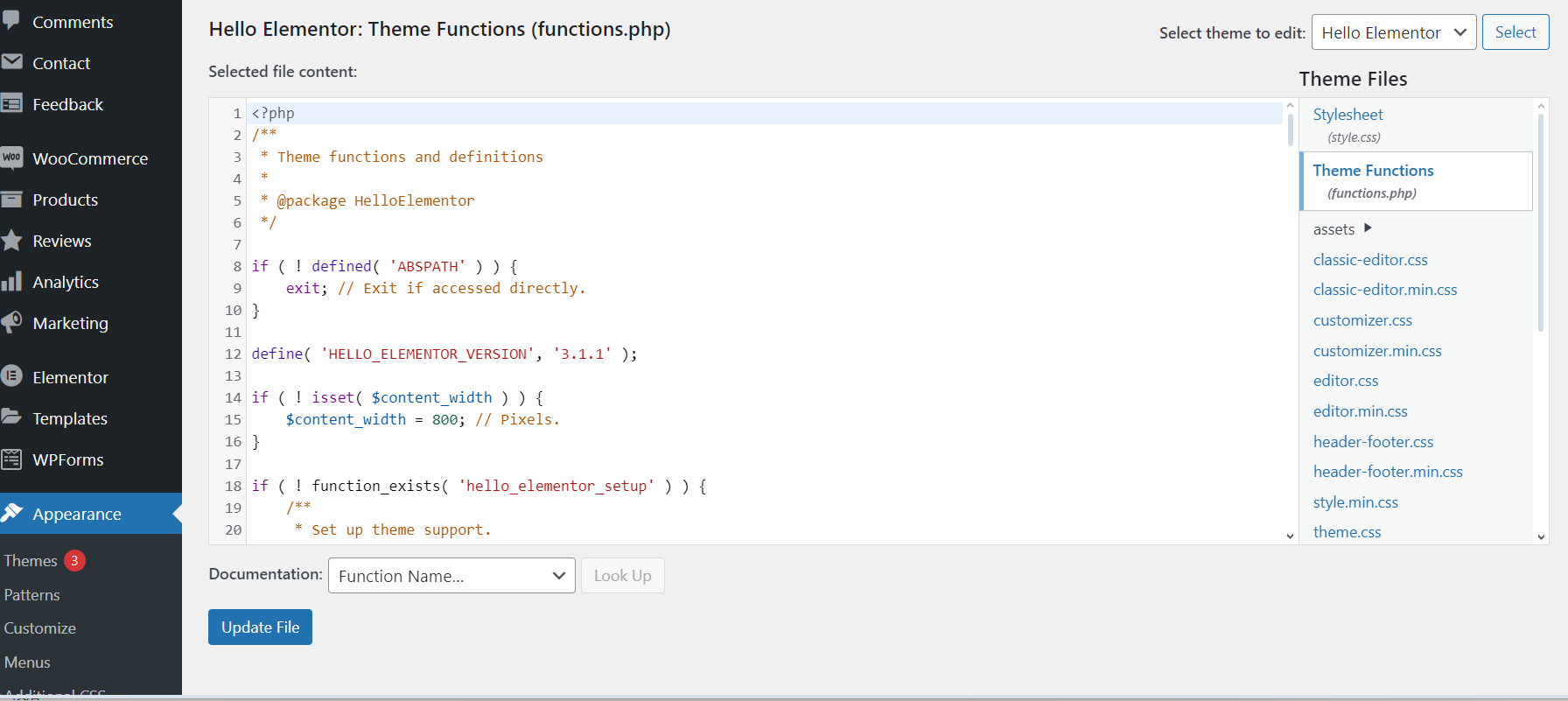
Task: Open editor.min.css file
Action: (1361, 411)
